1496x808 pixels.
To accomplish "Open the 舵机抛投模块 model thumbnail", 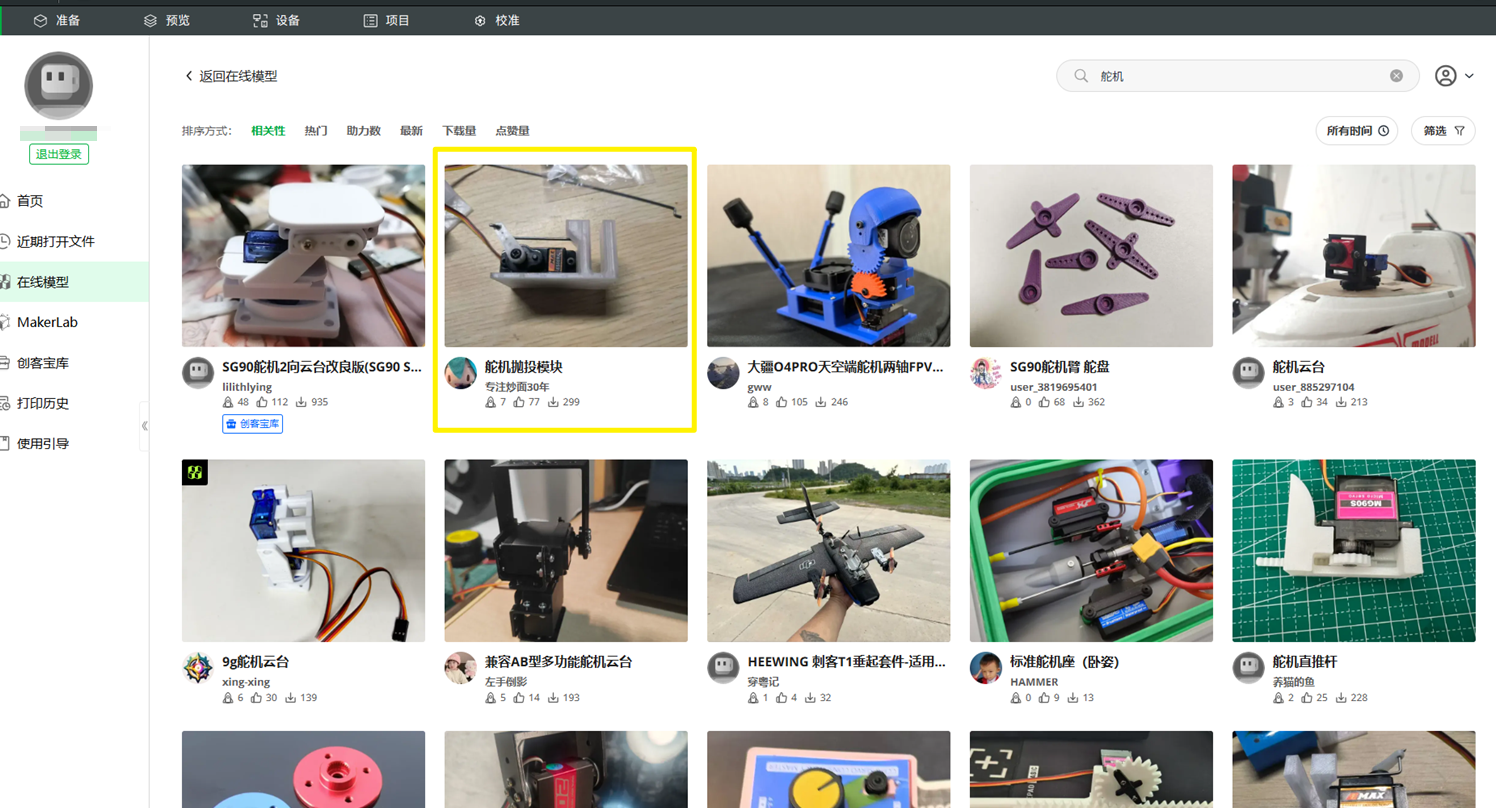I will (566, 256).
